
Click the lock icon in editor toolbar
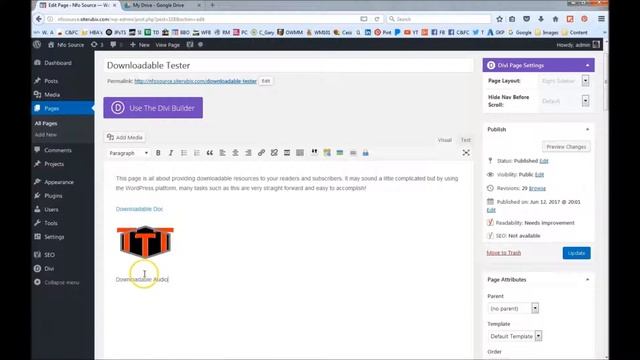365,153
